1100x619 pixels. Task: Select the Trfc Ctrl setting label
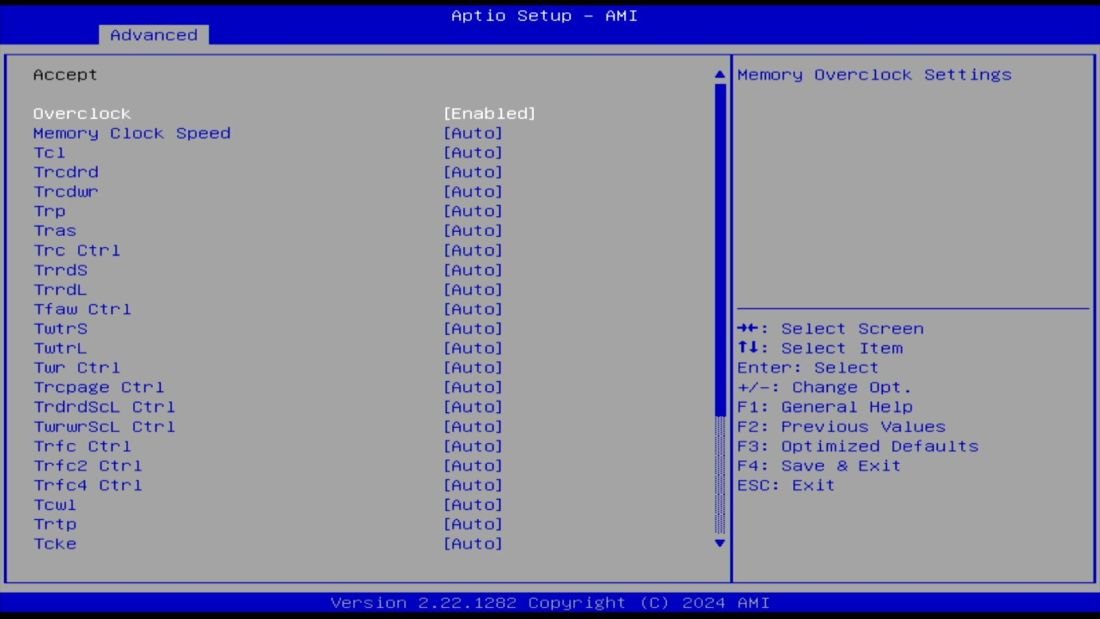82,446
